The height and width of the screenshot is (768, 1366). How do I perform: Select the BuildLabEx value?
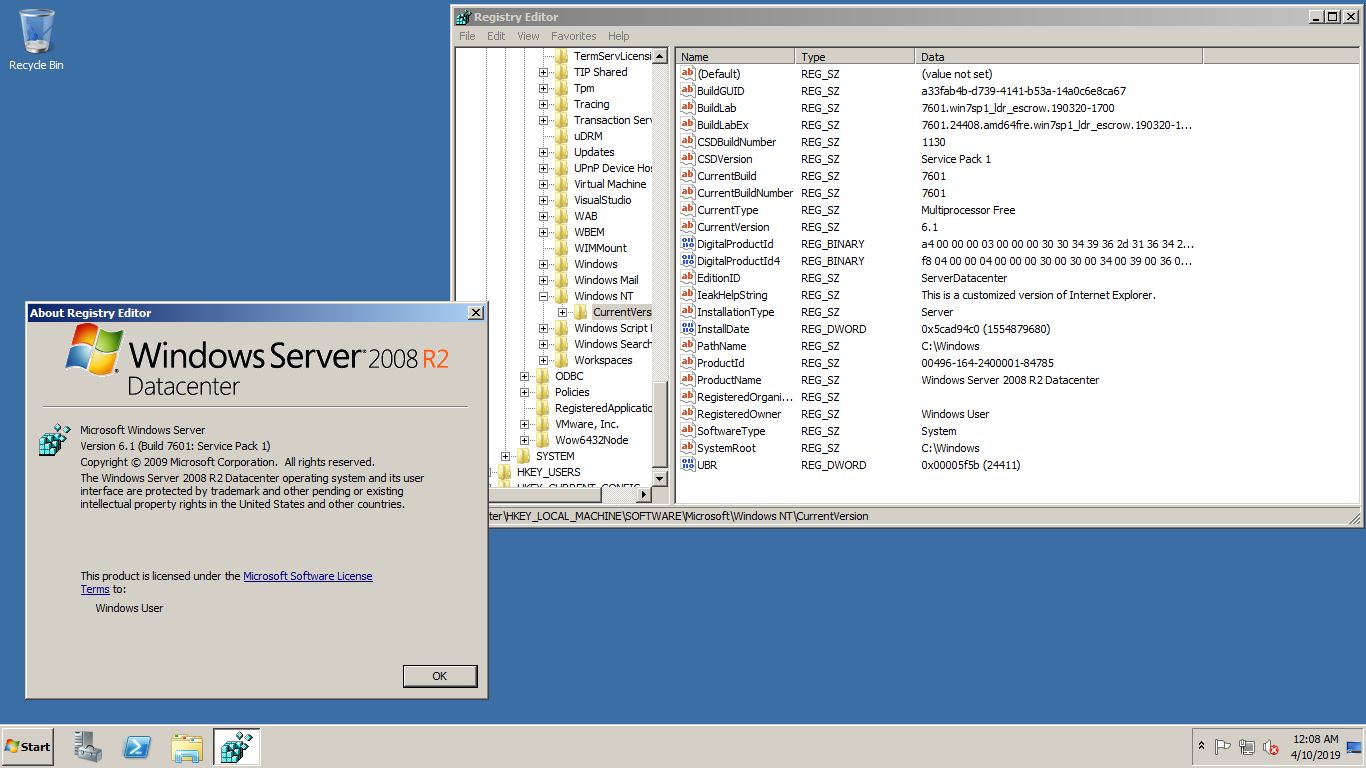723,125
